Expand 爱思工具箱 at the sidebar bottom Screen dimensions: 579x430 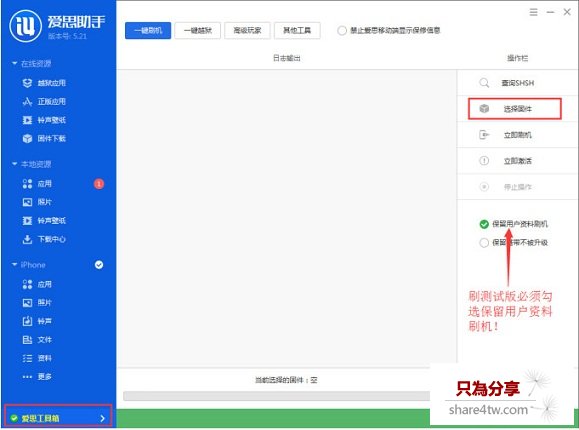point(58,417)
